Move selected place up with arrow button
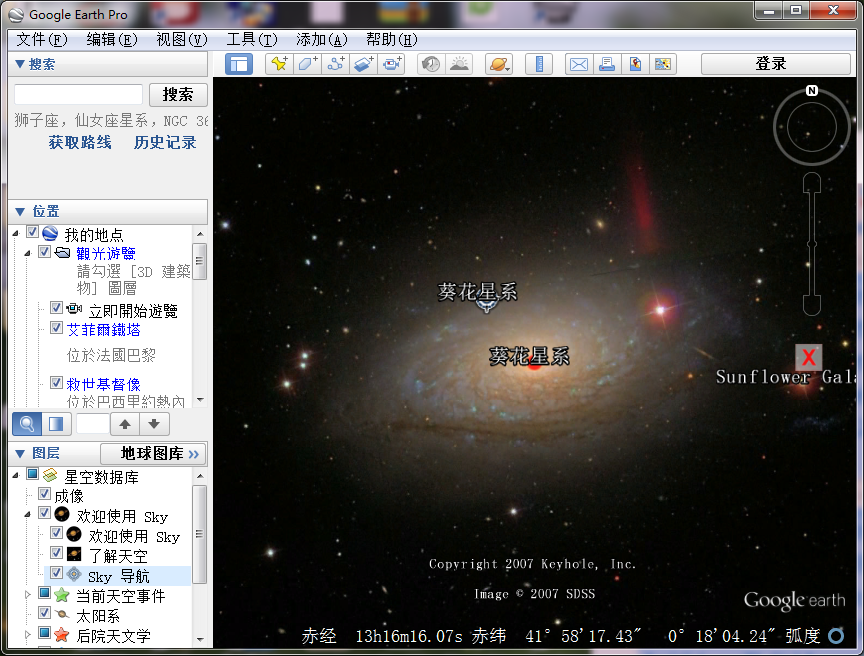Screen dimensions: 864x656 125,424
